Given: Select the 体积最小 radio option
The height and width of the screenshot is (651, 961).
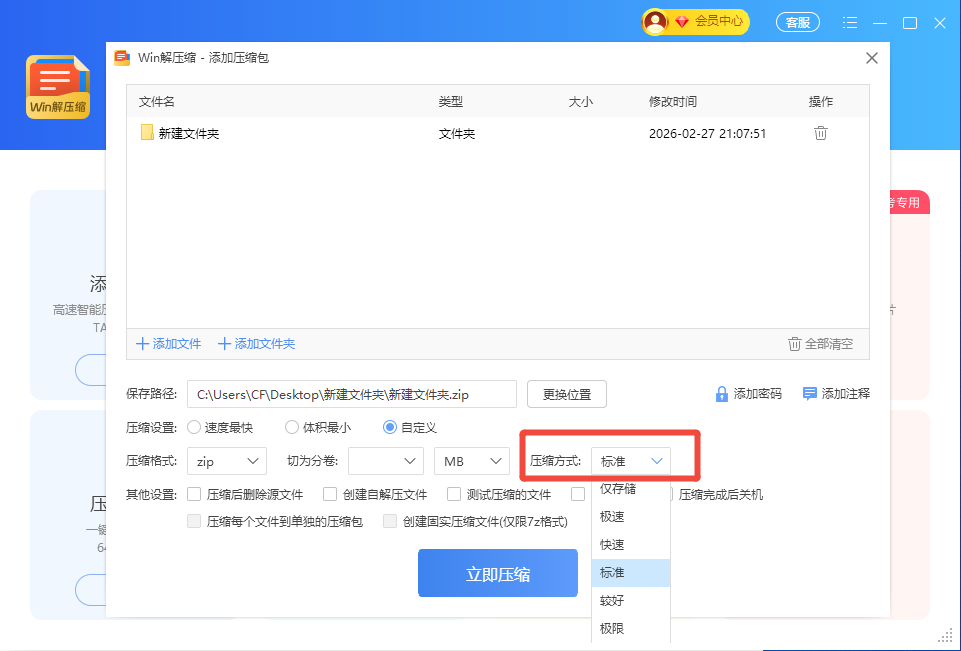Looking at the screenshot, I should pos(292,427).
